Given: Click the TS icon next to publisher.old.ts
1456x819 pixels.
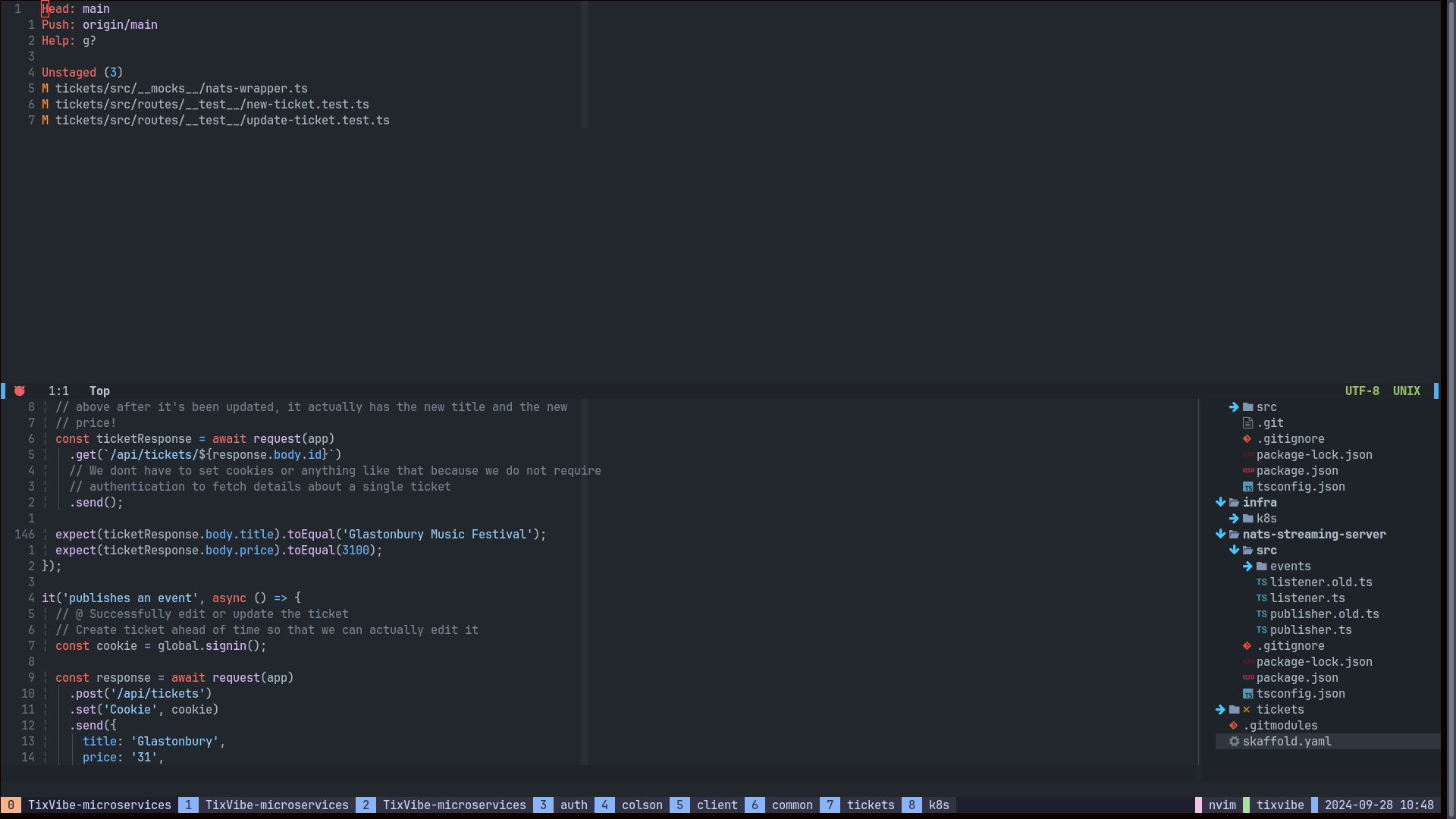Looking at the screenshot, I should point(1261,614).
